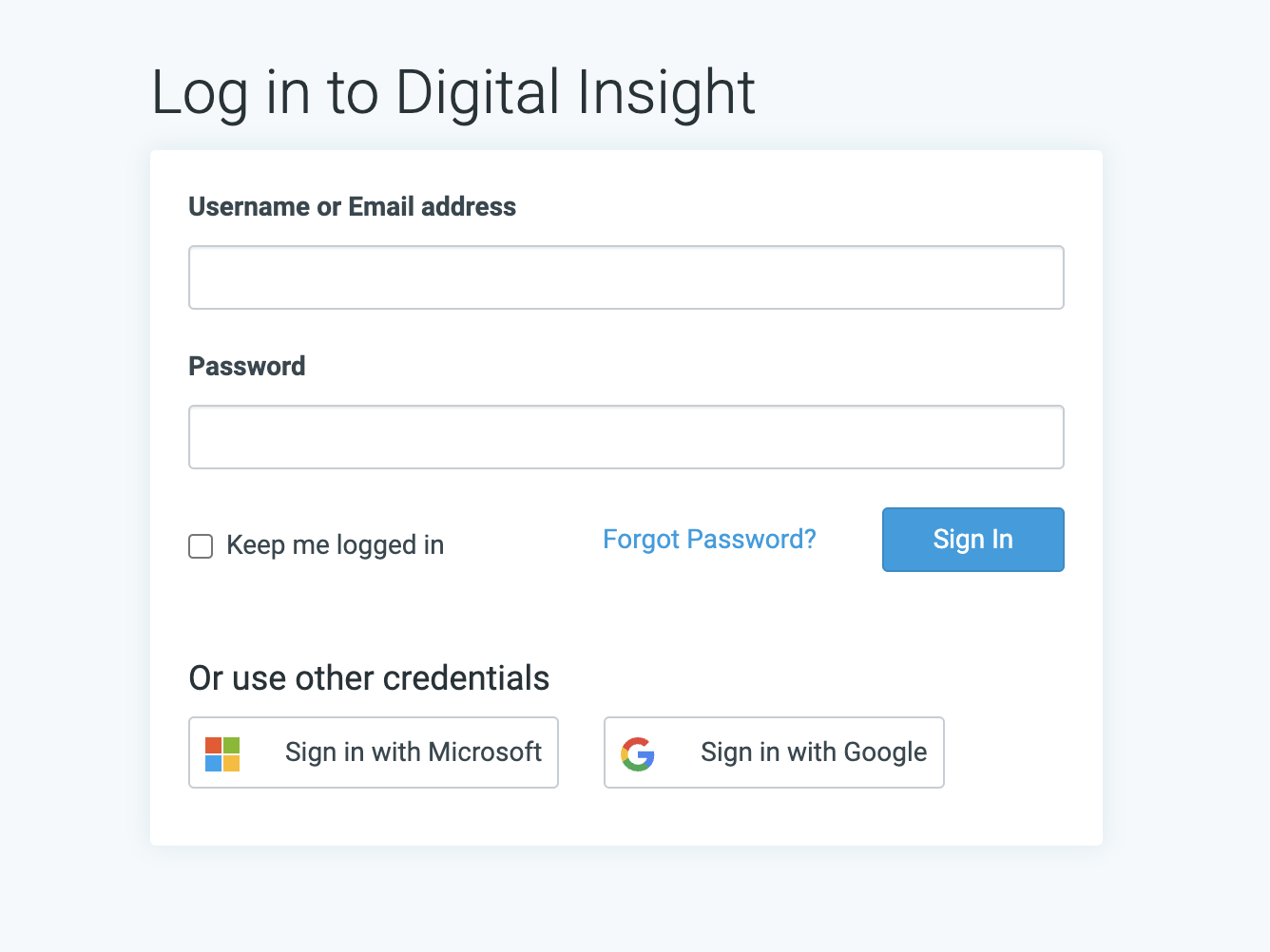The width and height of the screenshot is (1270, 952).
Task: Submit credentials via the Sign In button
Action: (972, 539)
